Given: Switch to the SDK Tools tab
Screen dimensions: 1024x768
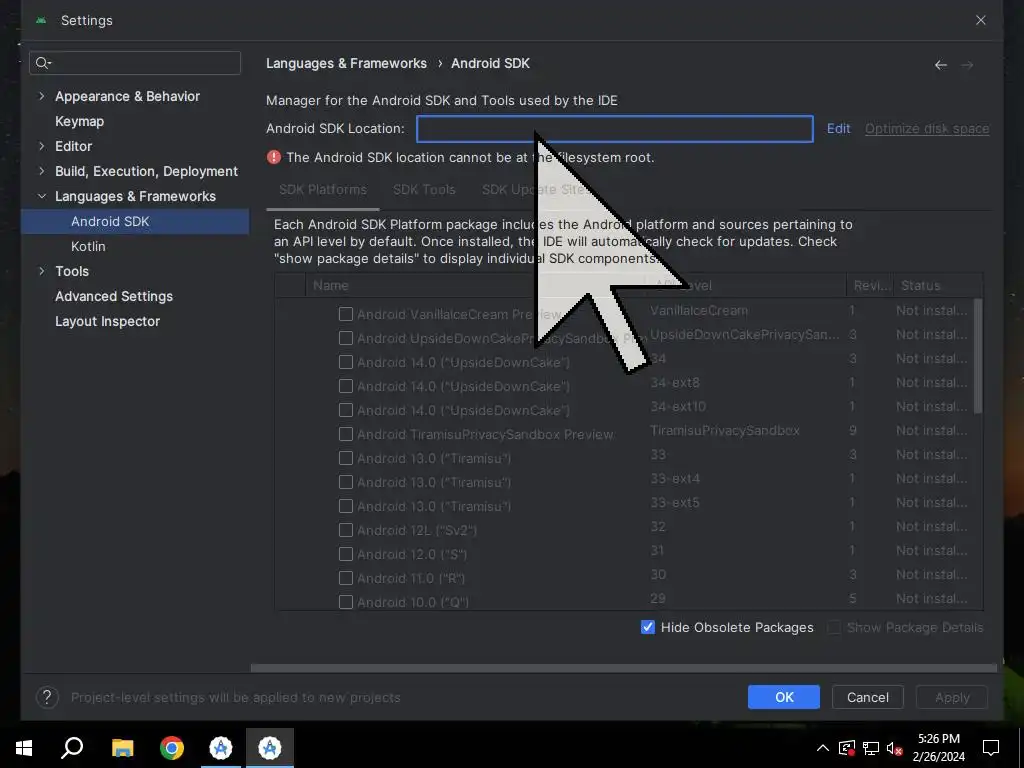Looking at the screenshot, I should 424,189.
